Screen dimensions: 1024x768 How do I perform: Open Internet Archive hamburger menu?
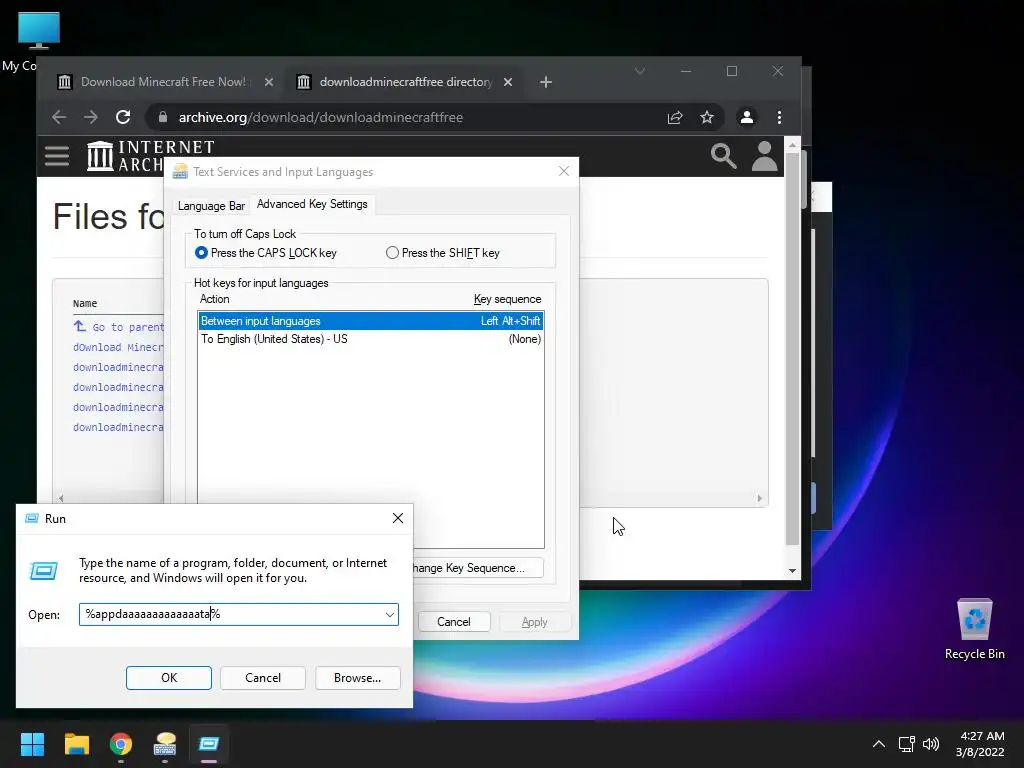(57, 155)
